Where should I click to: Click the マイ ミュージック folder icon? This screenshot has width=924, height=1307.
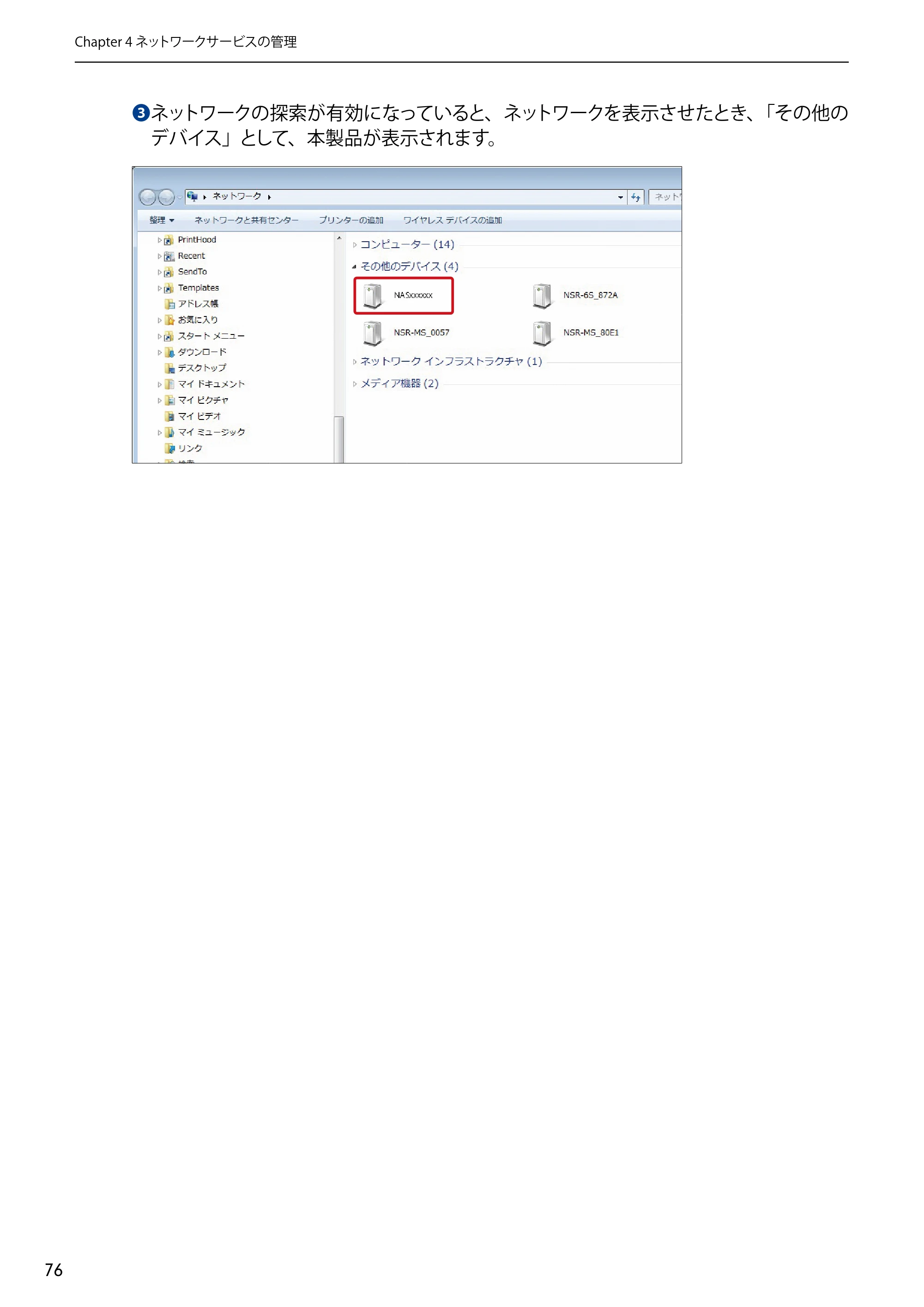pos(169,432)
